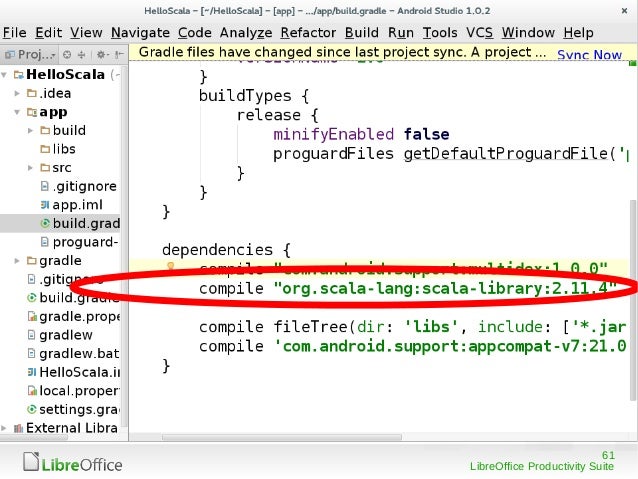638x479 pixels.
Task: Click the app .gitignore file icon
Action: (45, 186)
